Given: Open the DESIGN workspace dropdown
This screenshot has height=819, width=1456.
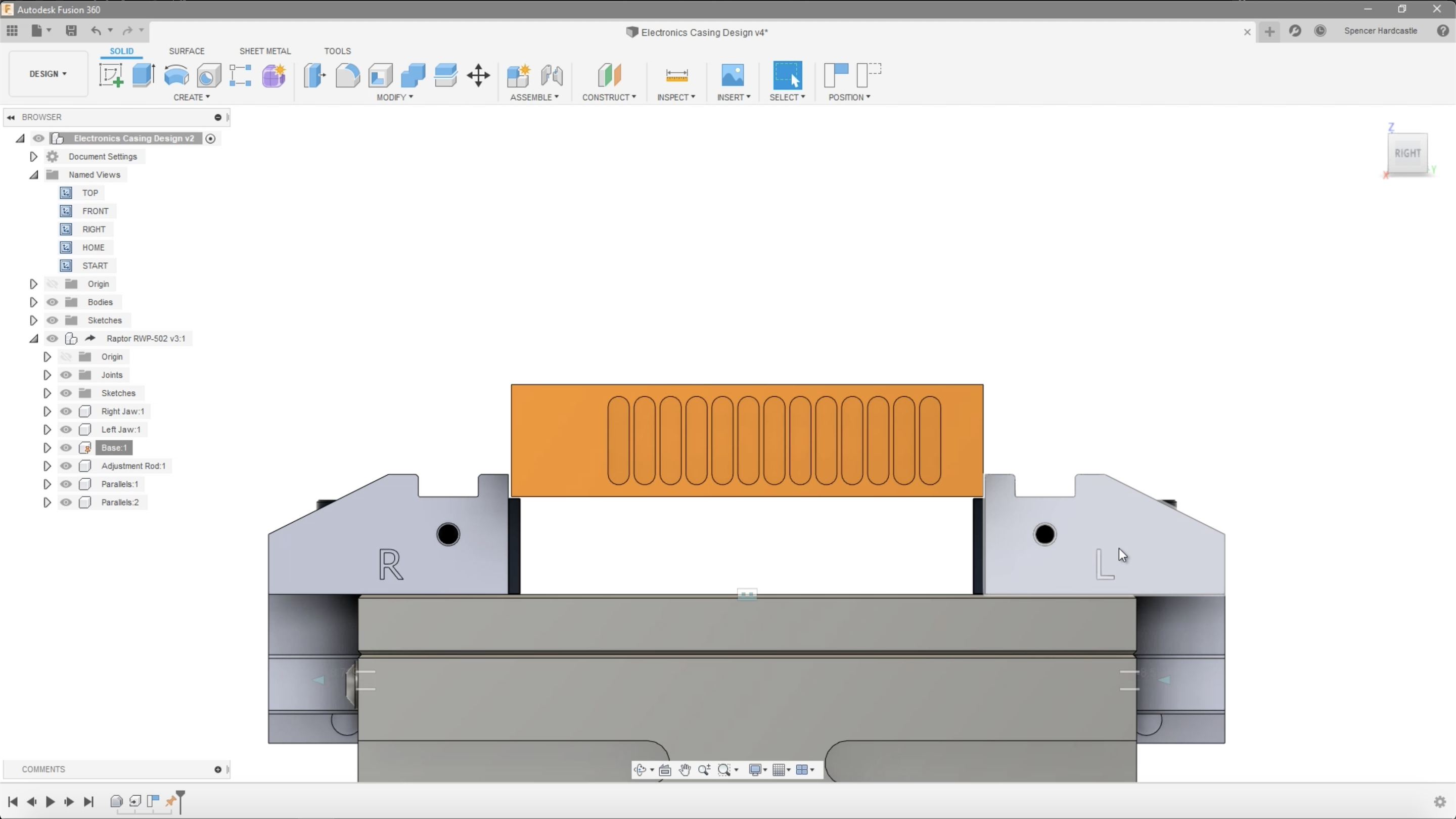Looking at the screenshot, I should (48, 74).
